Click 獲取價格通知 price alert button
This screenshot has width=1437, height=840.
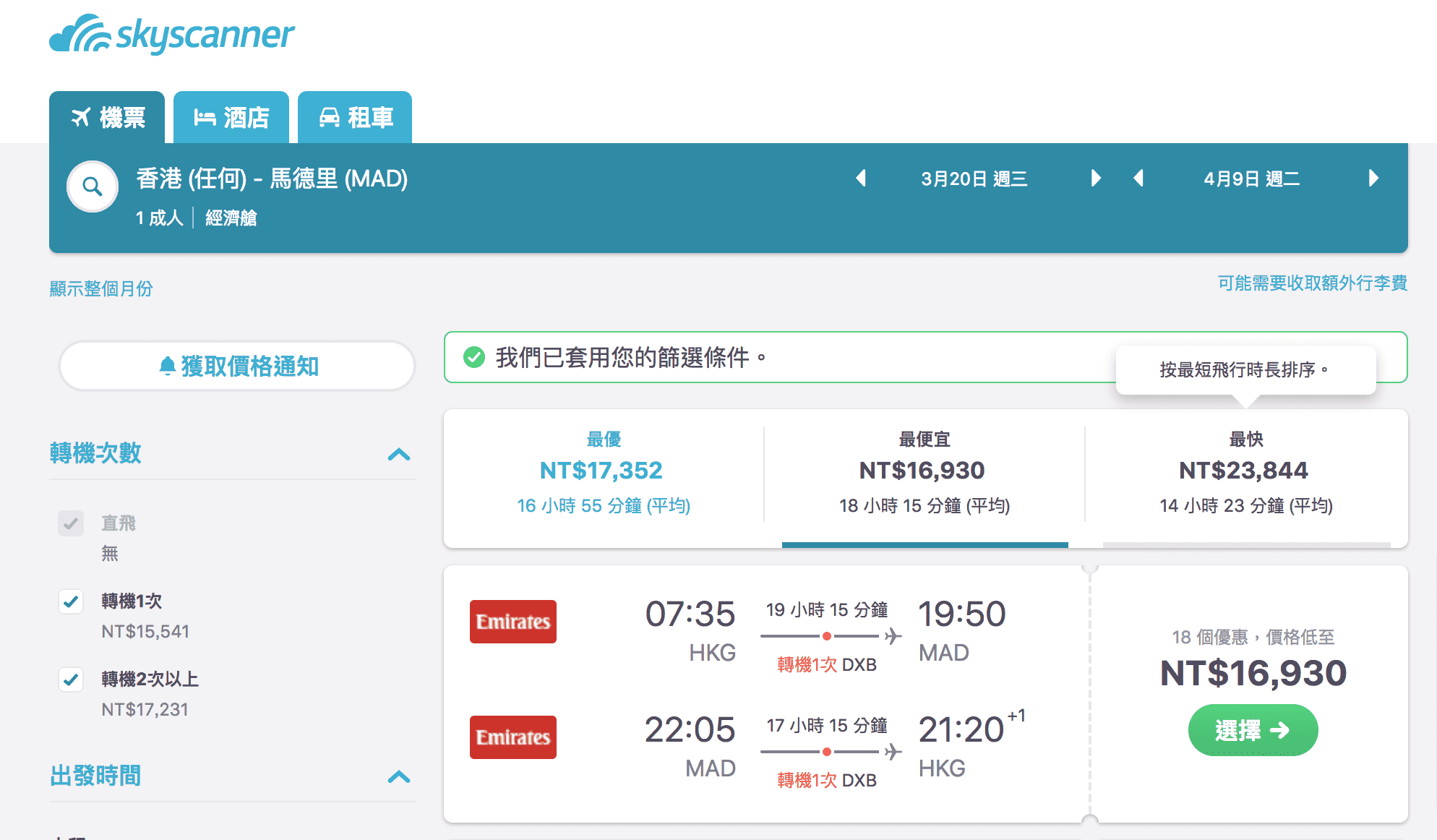(237, 367)
